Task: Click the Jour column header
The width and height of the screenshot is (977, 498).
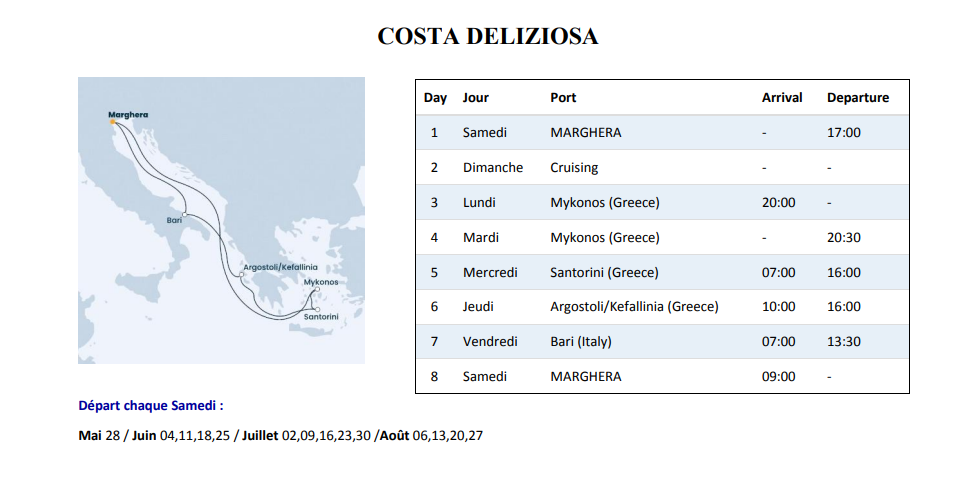Action: click(x=475, y=98)
